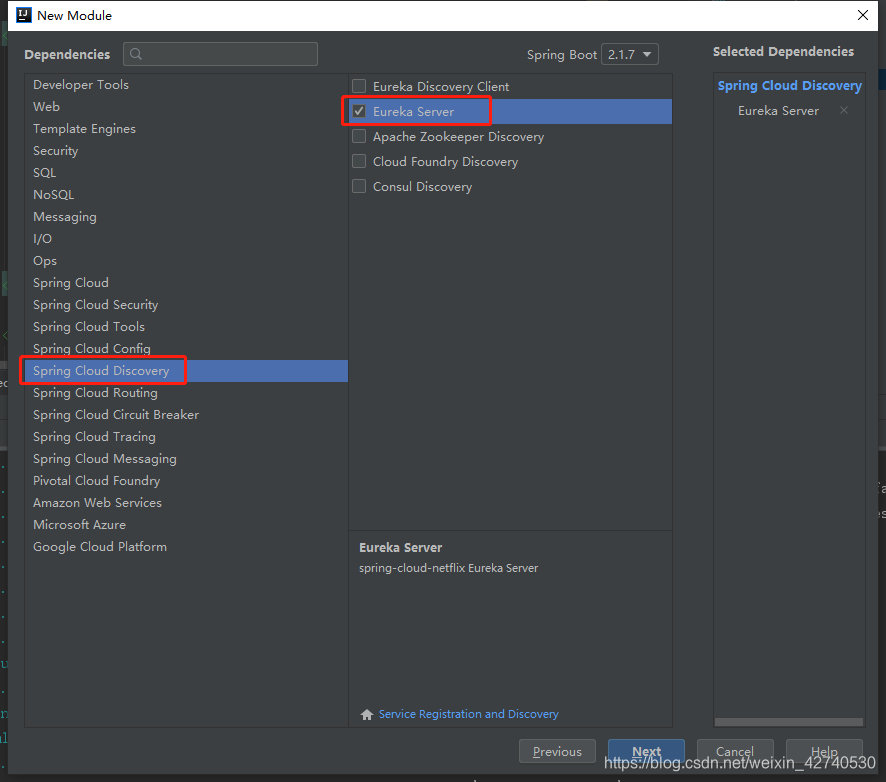Uncheck the Eureka Server checkbox

[x=359, y=111]
